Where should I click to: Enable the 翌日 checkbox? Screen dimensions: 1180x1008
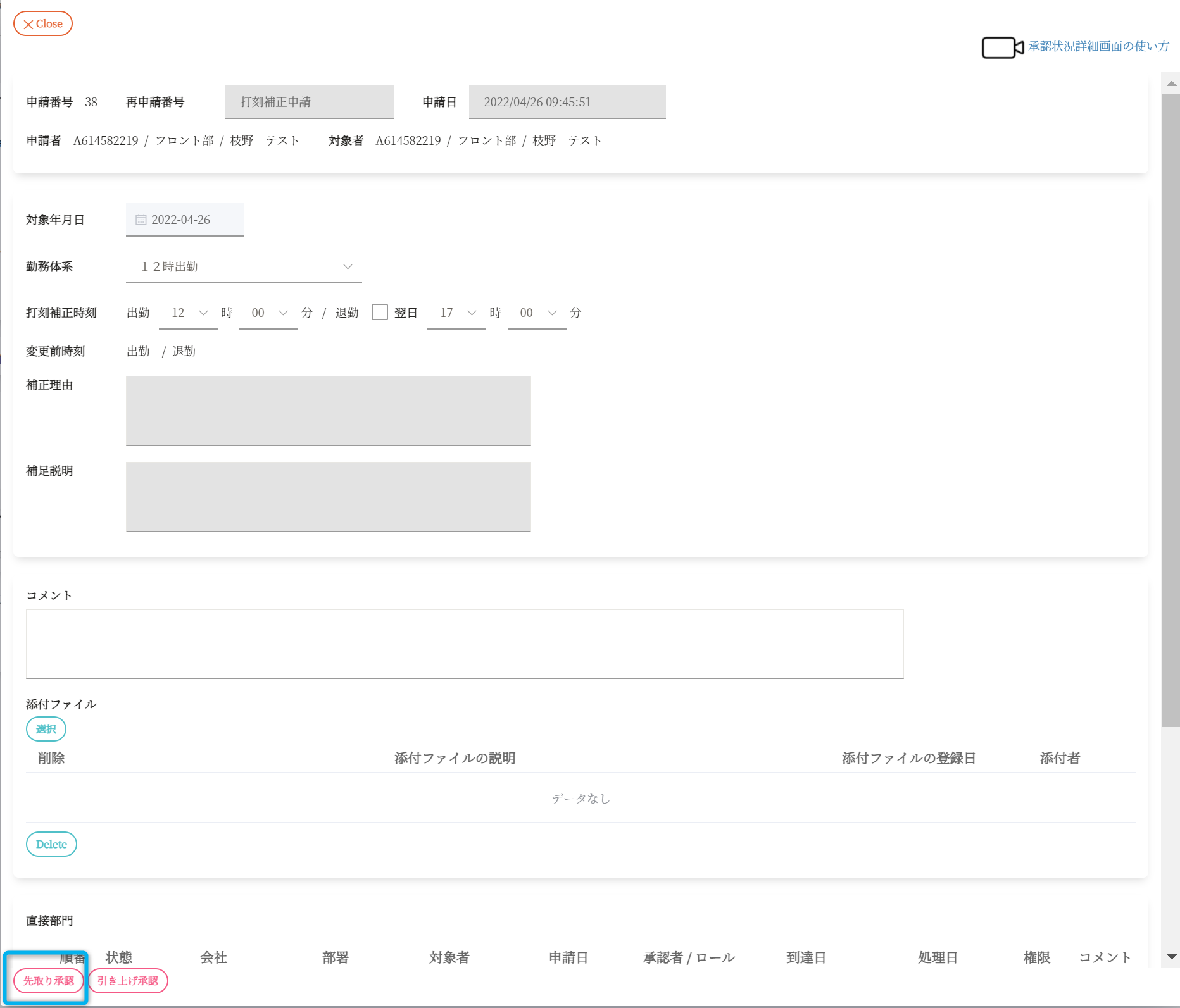tap(380, 312)
